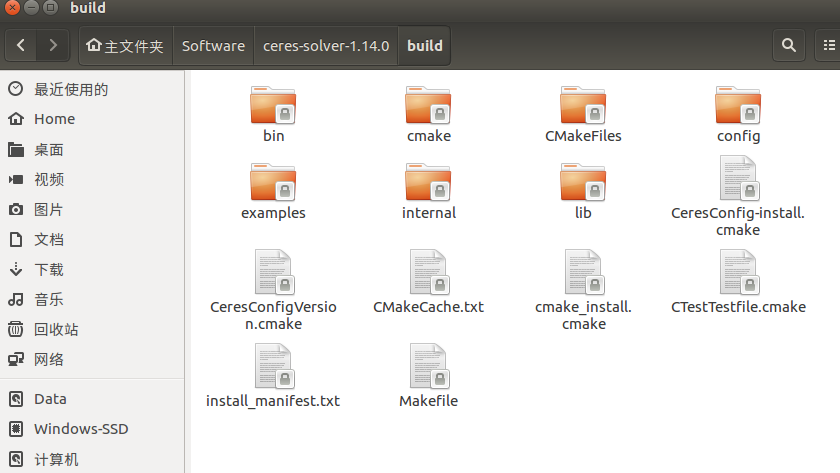Viewport: 840px width, 473px height.
Task: Select the CTestTestfile.cmake file icon
Action: [739, 272]
